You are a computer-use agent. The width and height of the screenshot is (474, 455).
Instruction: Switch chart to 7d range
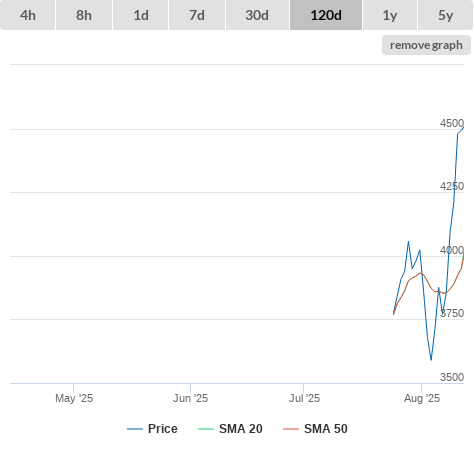coord(197,15)
